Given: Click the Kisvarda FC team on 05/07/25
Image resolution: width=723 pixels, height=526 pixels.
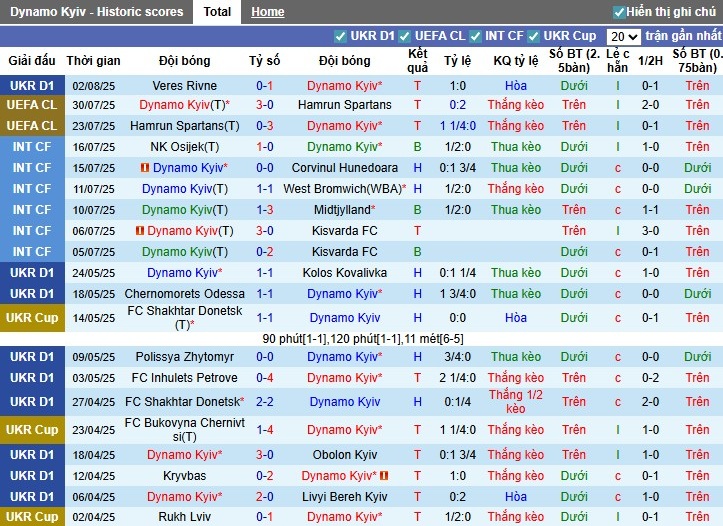Looking at the screenshot, I should click(x=344, y=252).
